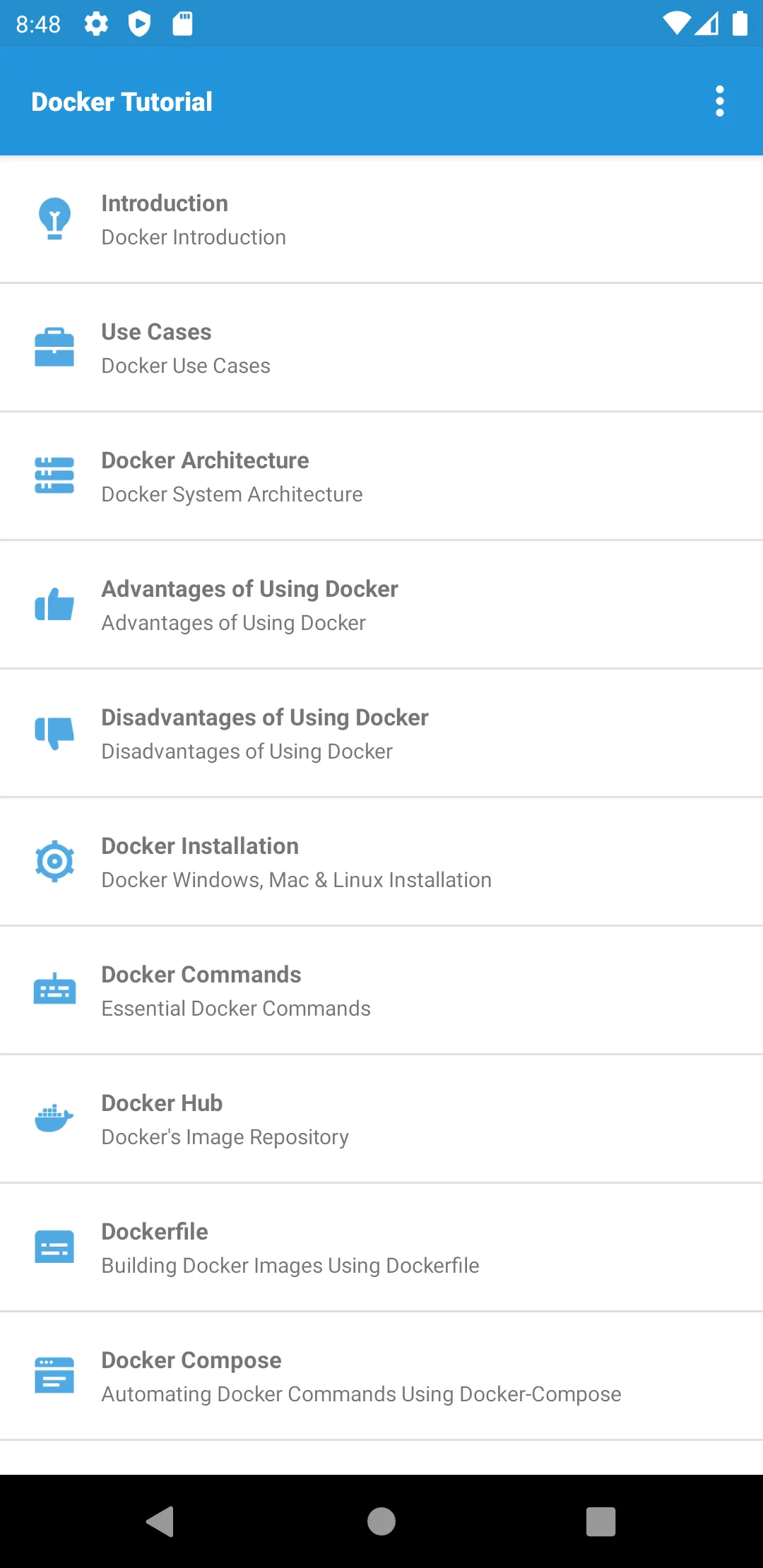Open the Use Cases lesson title
Screen dimensions: 763x1568
point(156,332)
